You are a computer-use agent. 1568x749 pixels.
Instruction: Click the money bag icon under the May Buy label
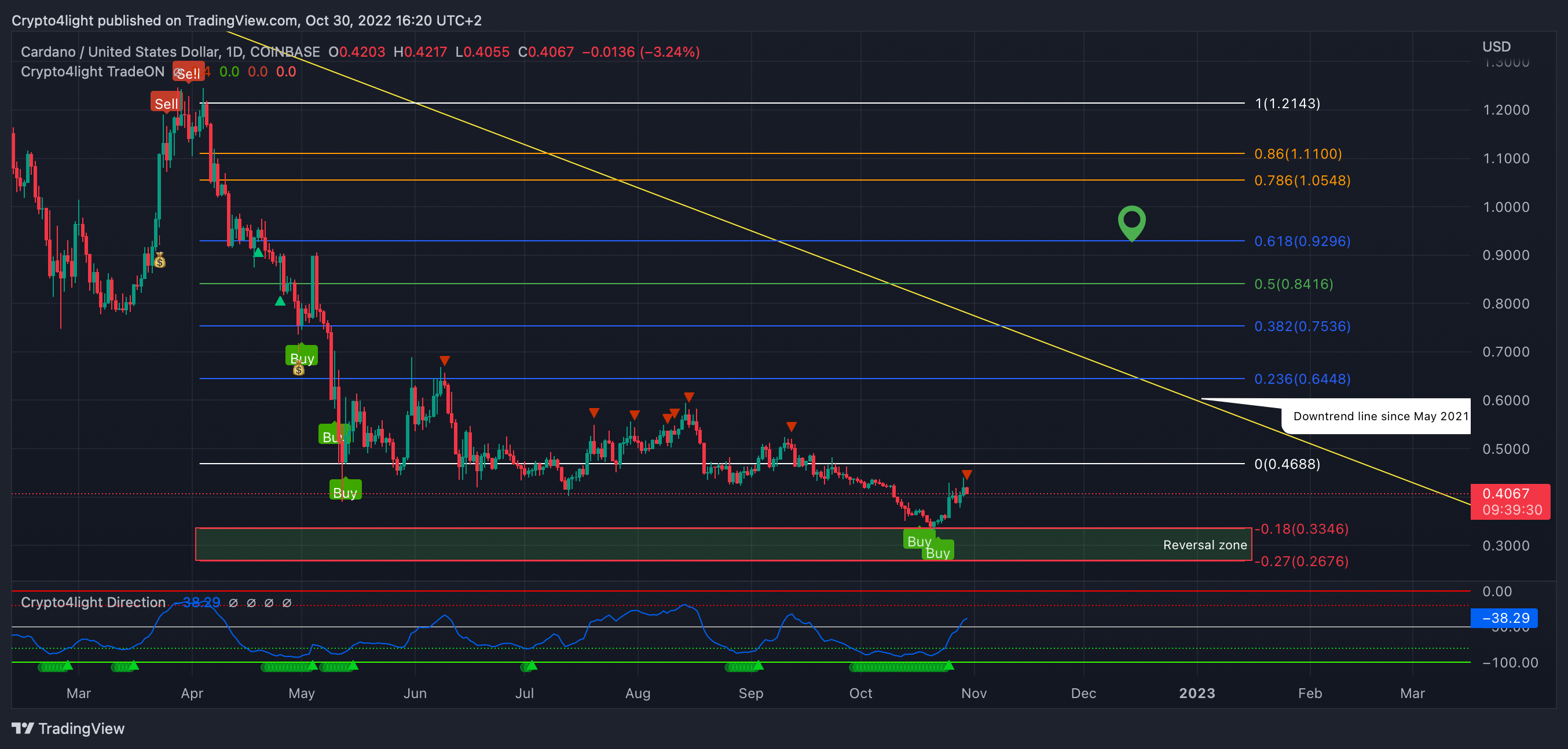tap(298, 369)
